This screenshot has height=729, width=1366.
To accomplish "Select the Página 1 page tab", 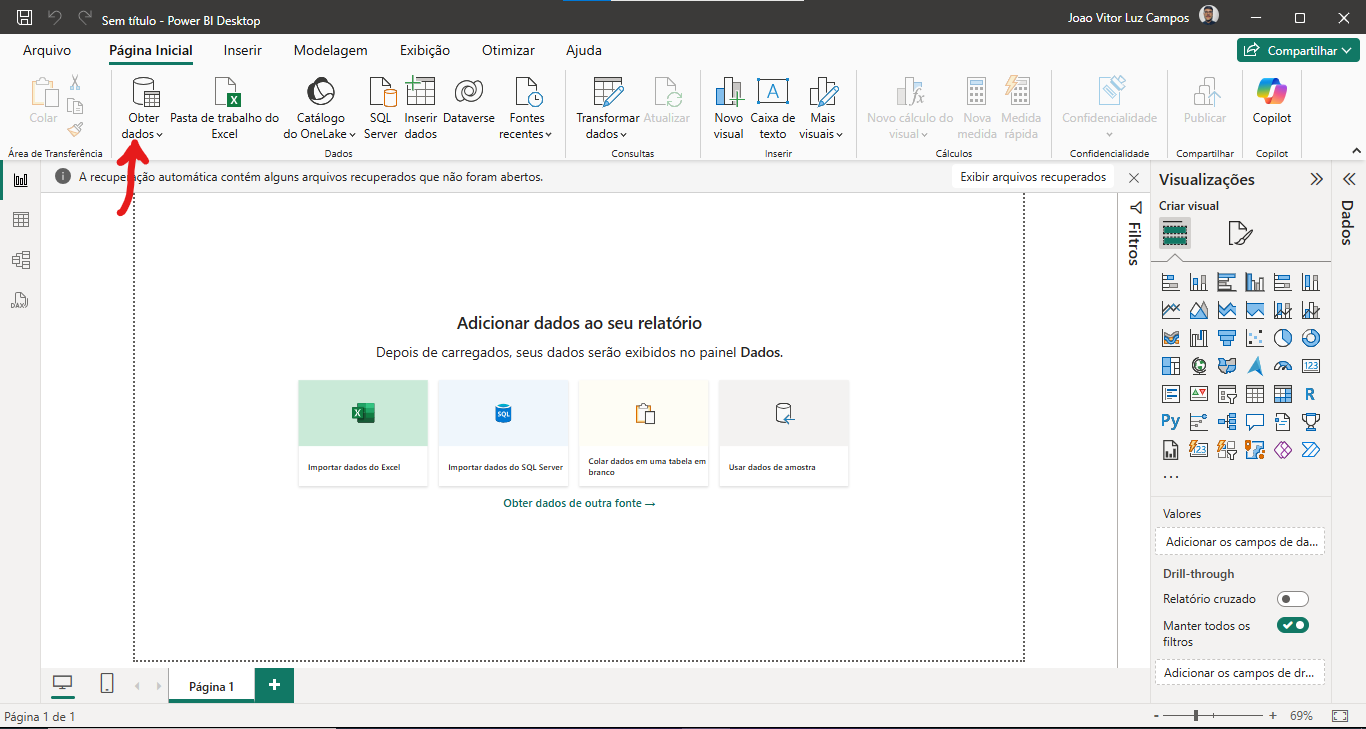I will 211,686.
